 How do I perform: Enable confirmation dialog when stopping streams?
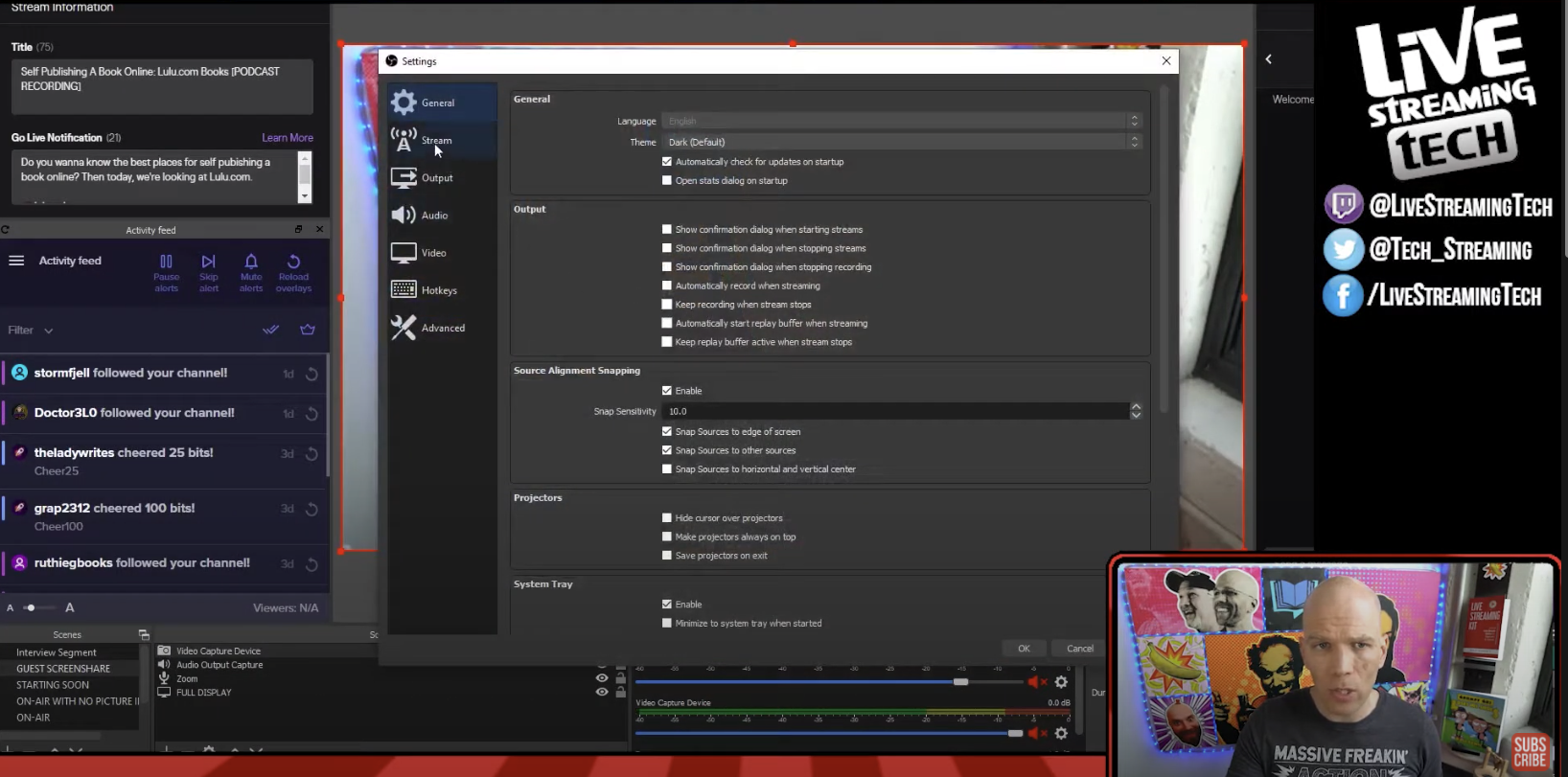pos(667,248)
